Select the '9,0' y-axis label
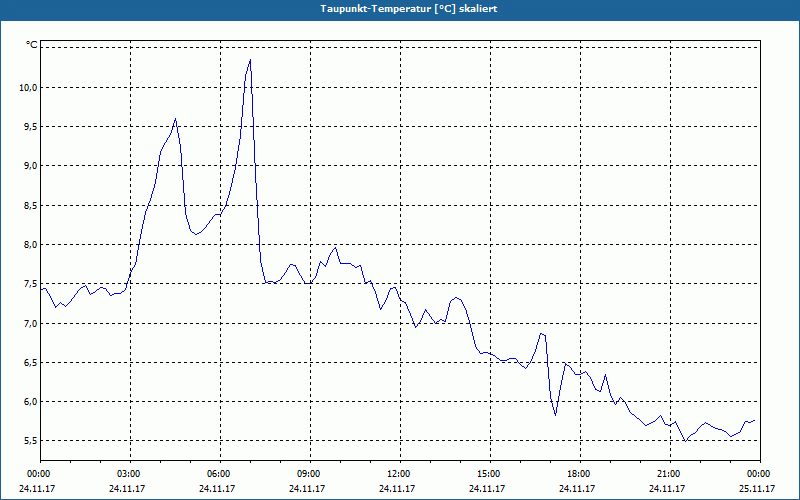800x500 pixels. coord(31,166)
